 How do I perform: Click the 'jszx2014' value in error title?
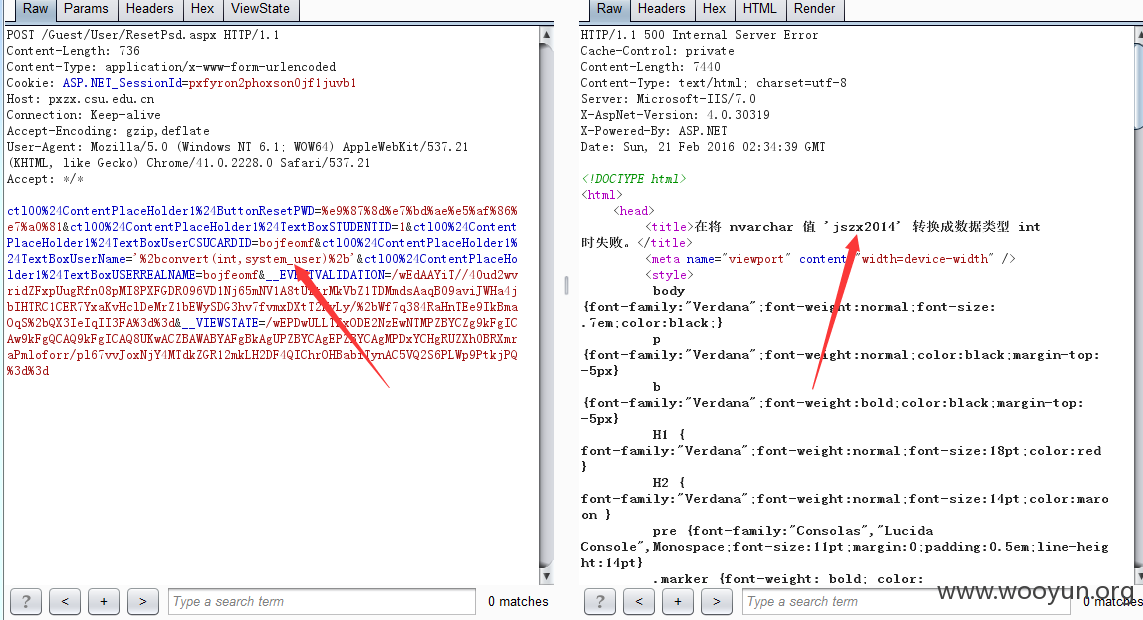[x=863, y=227]
